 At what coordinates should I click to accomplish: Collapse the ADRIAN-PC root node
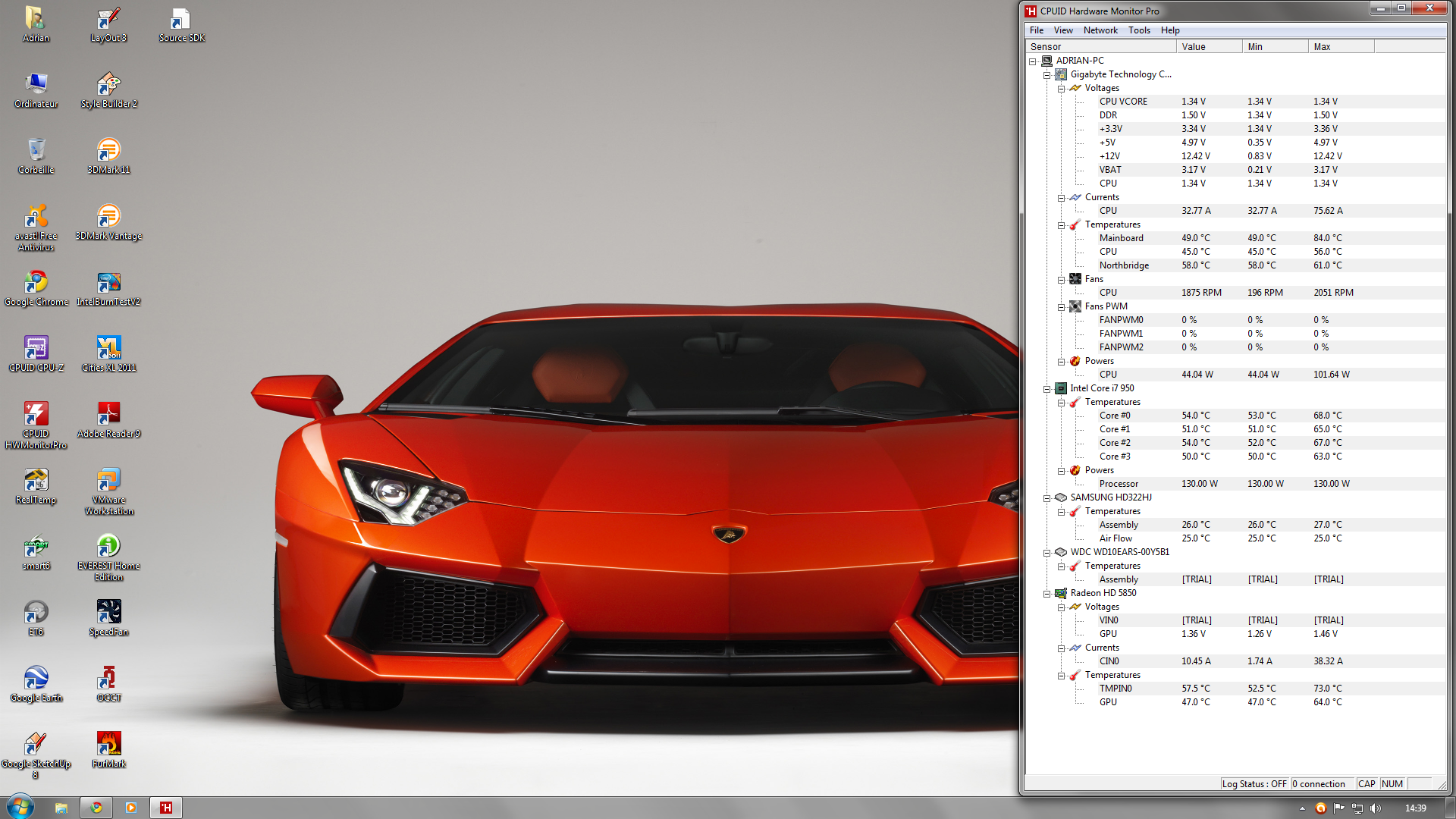[1032, 61]
